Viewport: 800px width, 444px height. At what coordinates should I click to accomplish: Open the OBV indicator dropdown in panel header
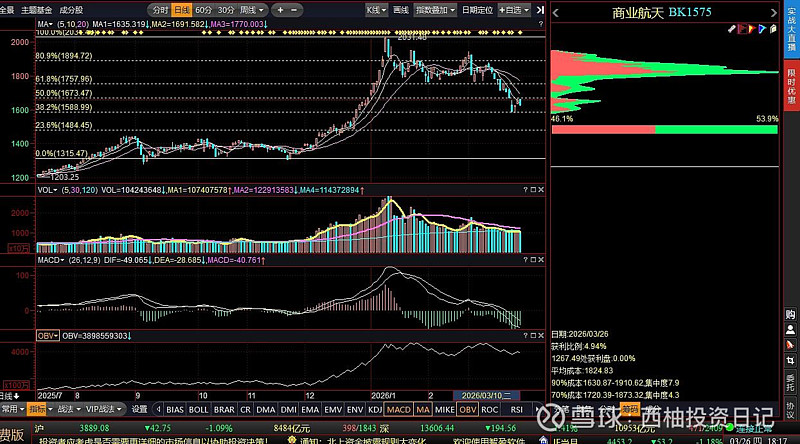(47, 336)
